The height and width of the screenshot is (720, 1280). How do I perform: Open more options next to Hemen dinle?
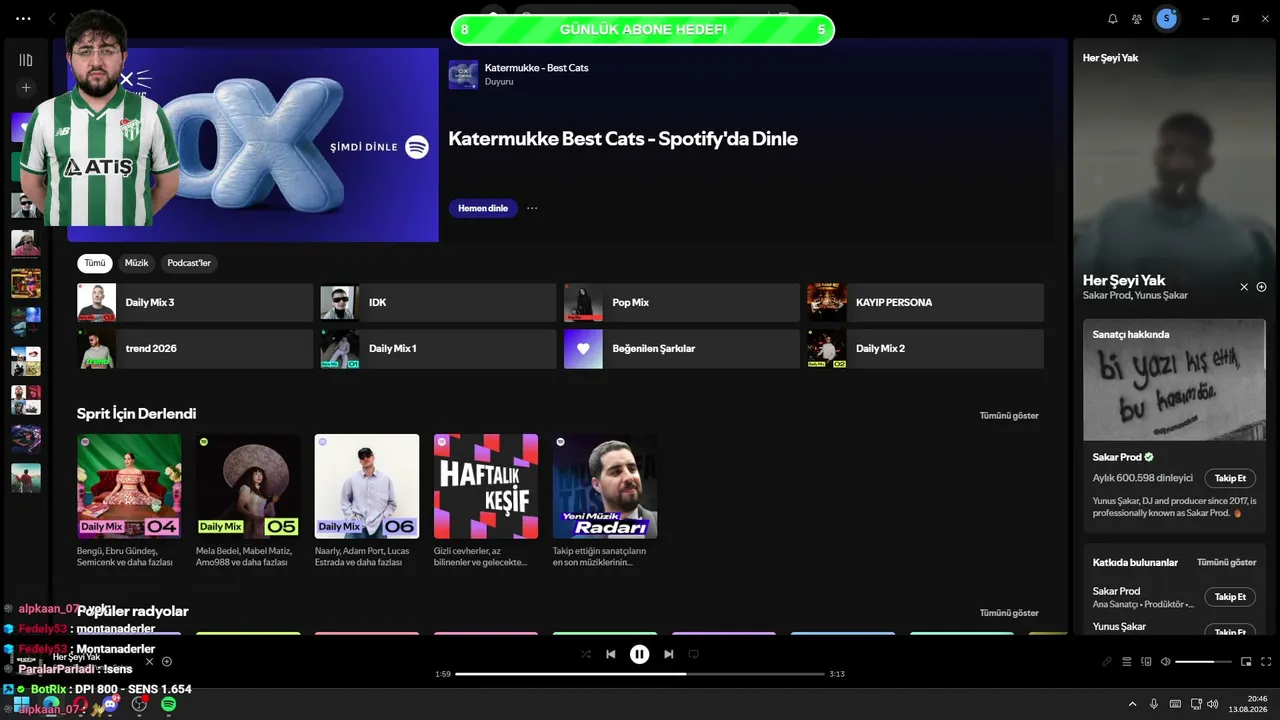532,208
